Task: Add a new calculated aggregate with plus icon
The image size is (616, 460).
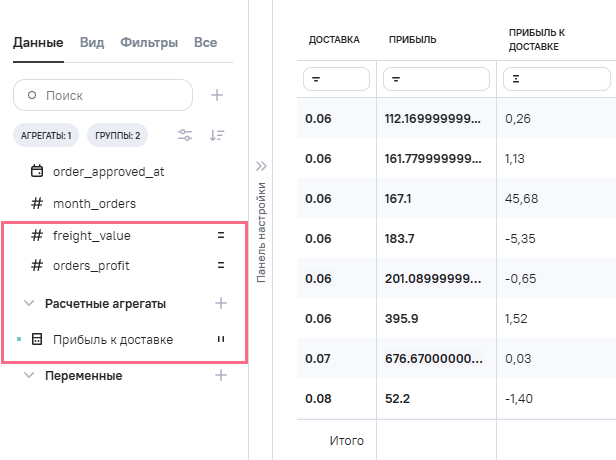Action: pos(221,303)
